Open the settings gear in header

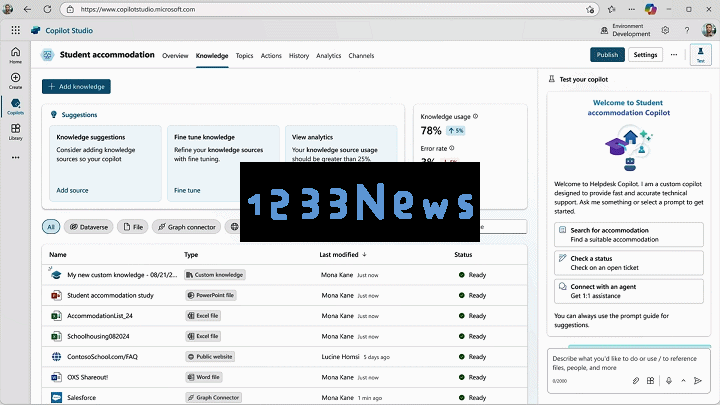coord(665,30)
